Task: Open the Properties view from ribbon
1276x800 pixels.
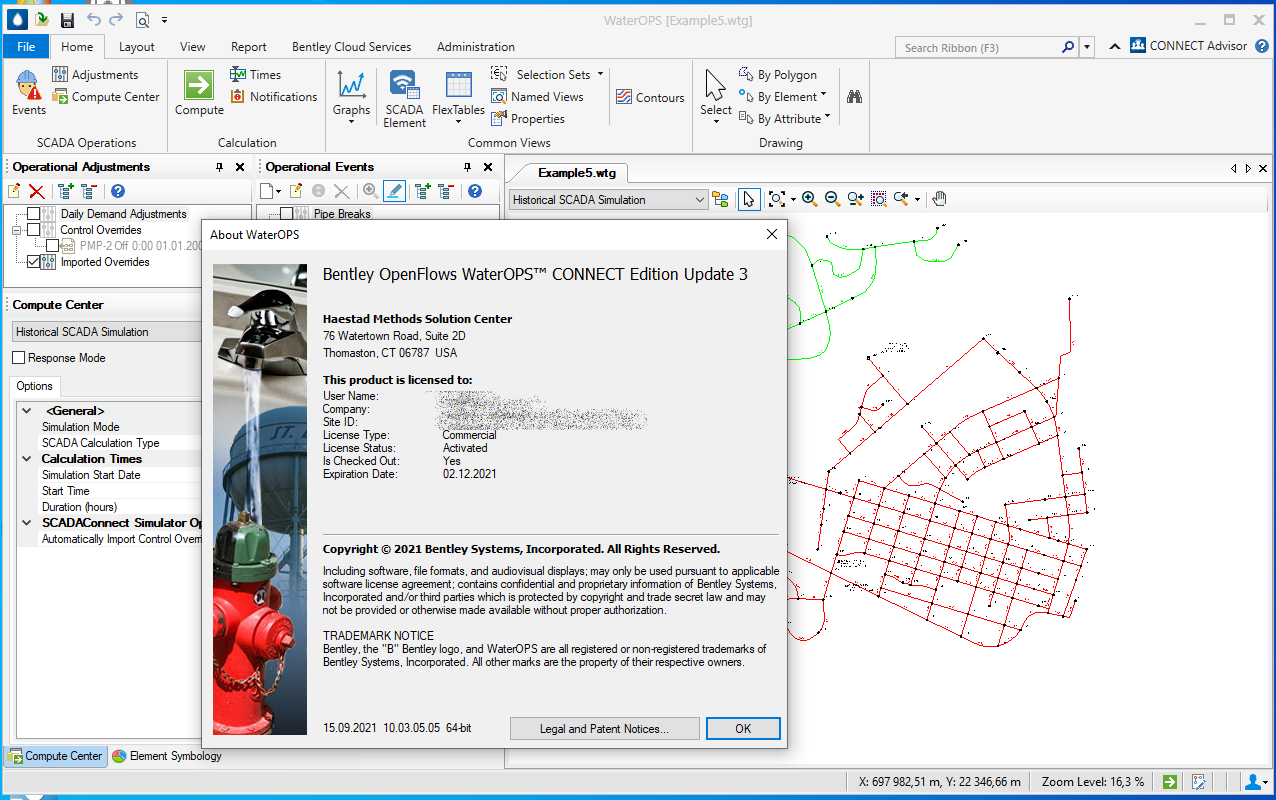Action: [527, 119]
